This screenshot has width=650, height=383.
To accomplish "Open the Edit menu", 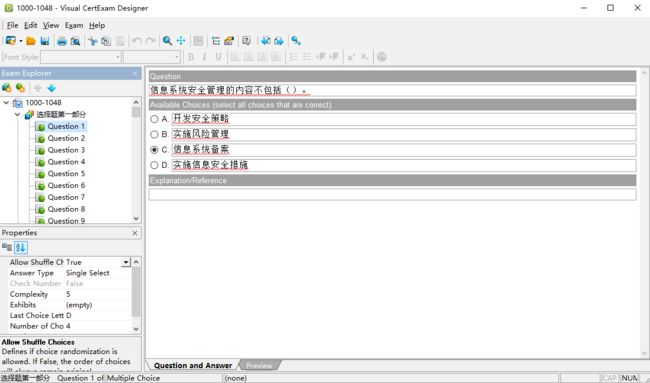I will pos(31,25).
